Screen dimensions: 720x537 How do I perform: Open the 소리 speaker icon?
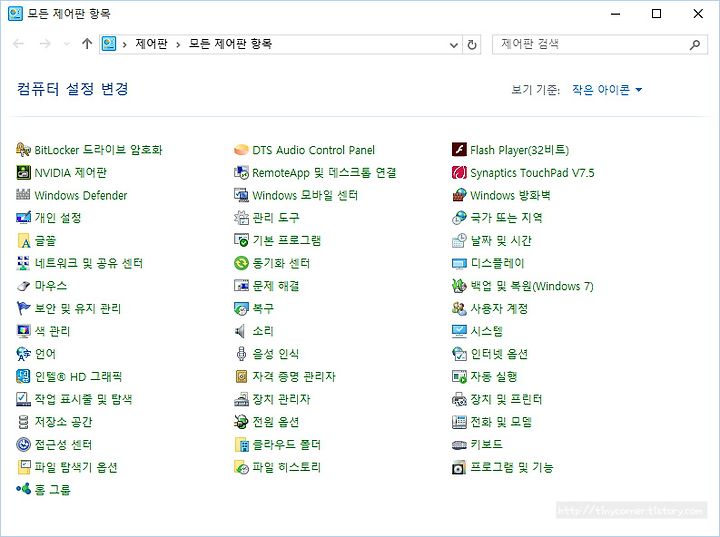pyautogui.click(x=241, y=331)
